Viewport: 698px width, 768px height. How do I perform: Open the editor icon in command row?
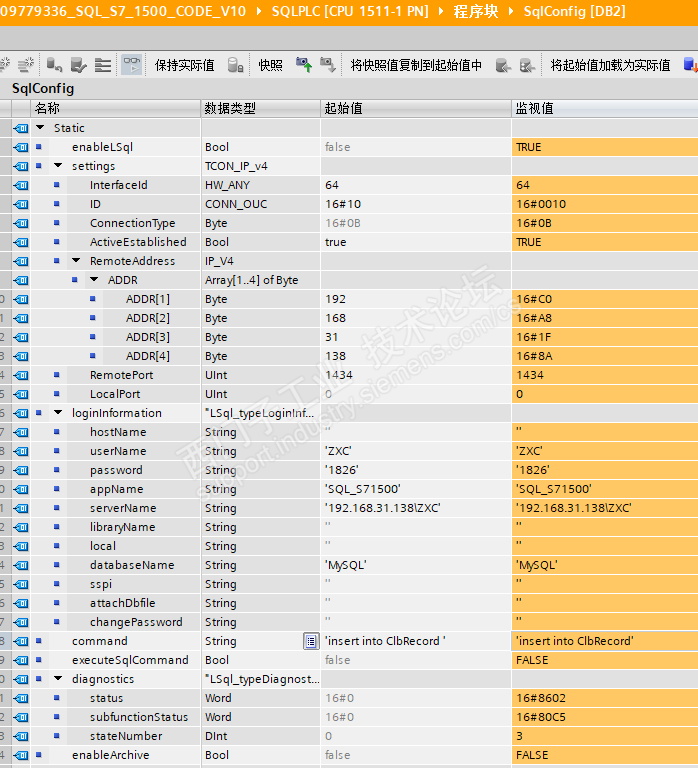[x=311, y=641]
